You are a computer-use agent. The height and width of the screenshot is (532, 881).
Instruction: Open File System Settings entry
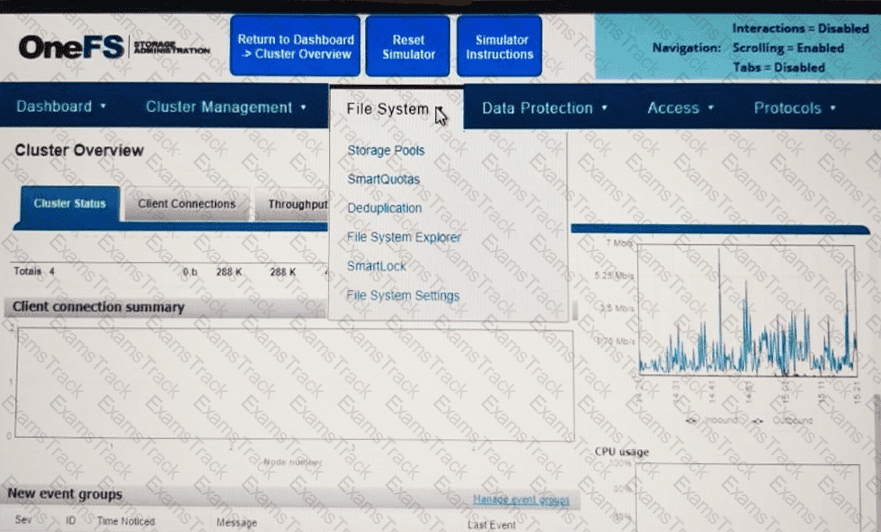[x=403, y=295]
